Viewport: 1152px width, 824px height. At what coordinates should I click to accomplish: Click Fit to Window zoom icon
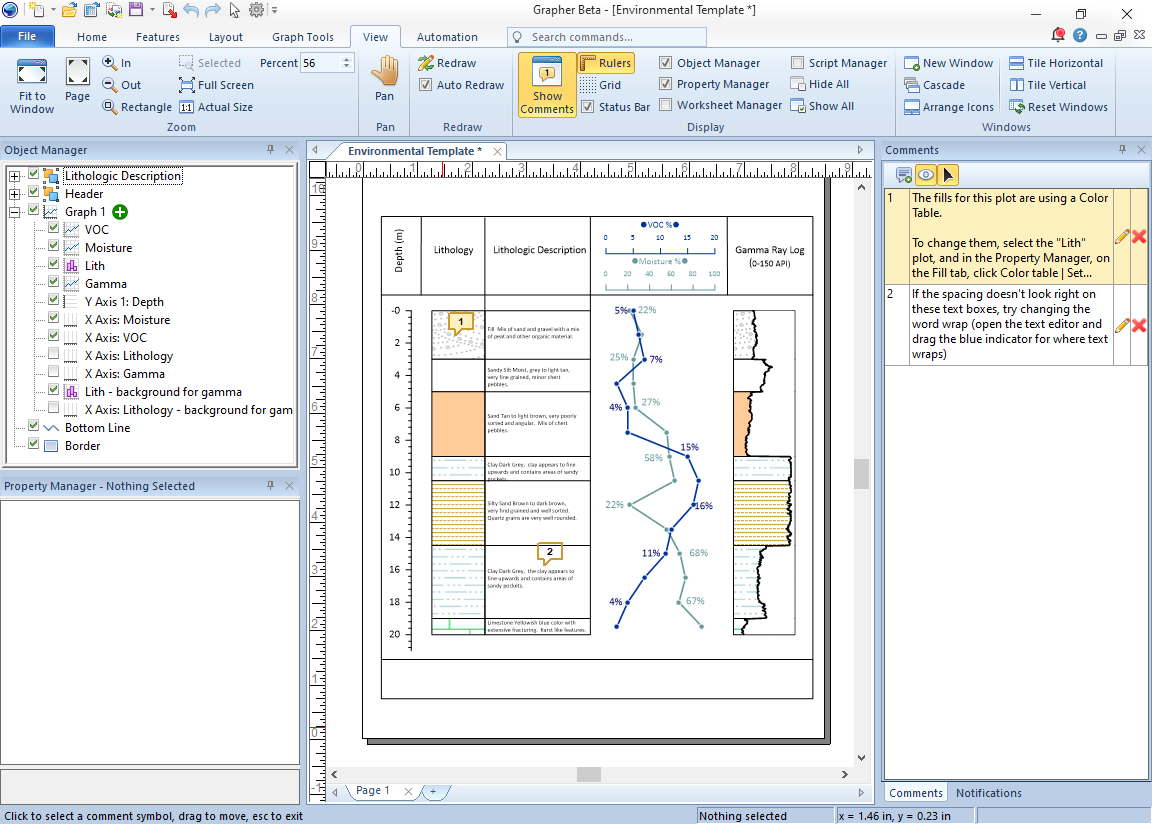[x=31, y=85]
